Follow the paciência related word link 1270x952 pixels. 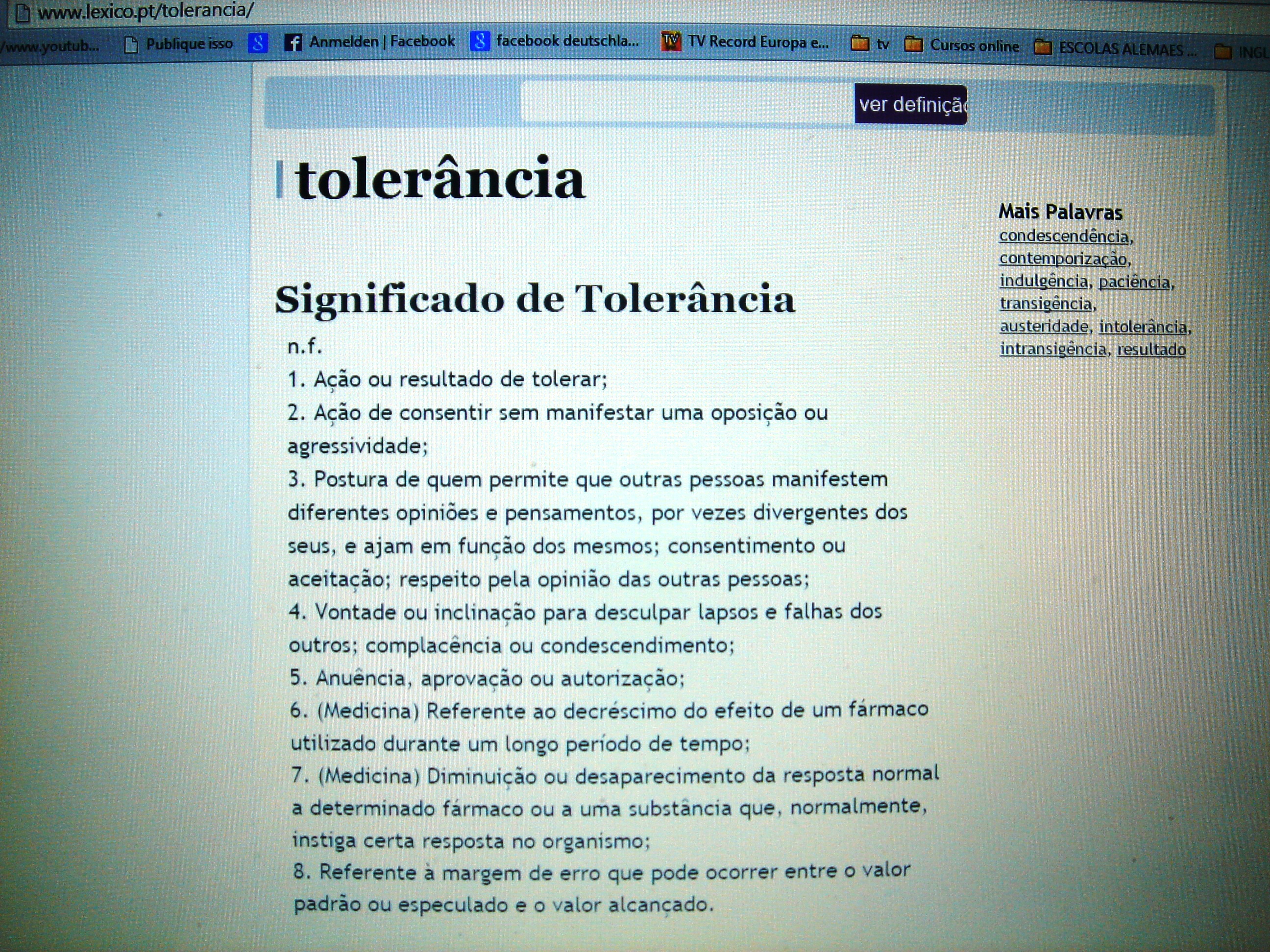point(1134,282)
